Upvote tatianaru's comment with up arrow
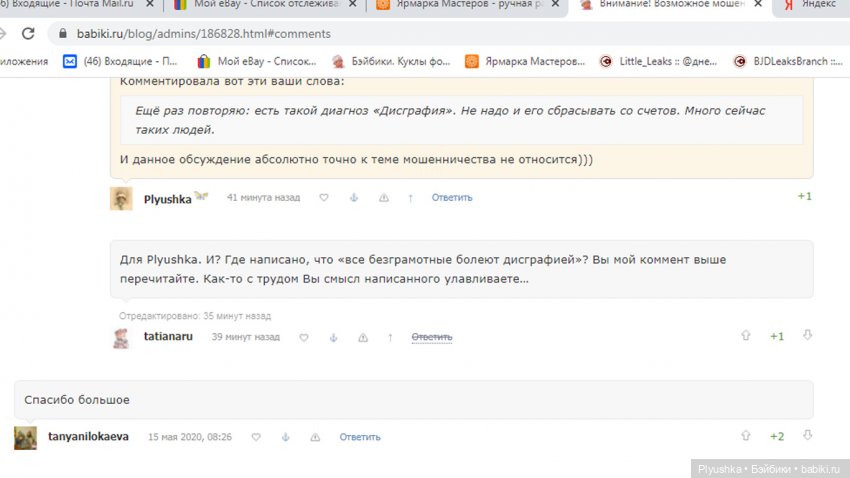 745,336
